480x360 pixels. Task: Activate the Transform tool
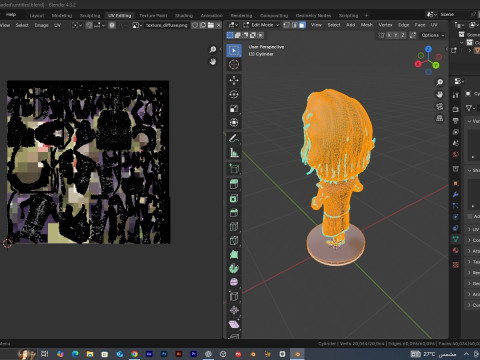234,123
